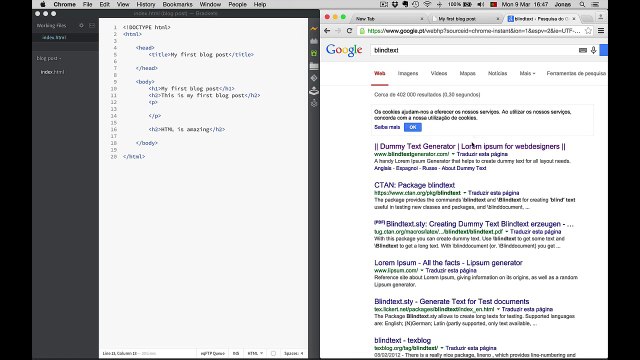Click the diamond-shaped icon in Brackets right toolbar

pyautogui.click(x=313, y=78)
